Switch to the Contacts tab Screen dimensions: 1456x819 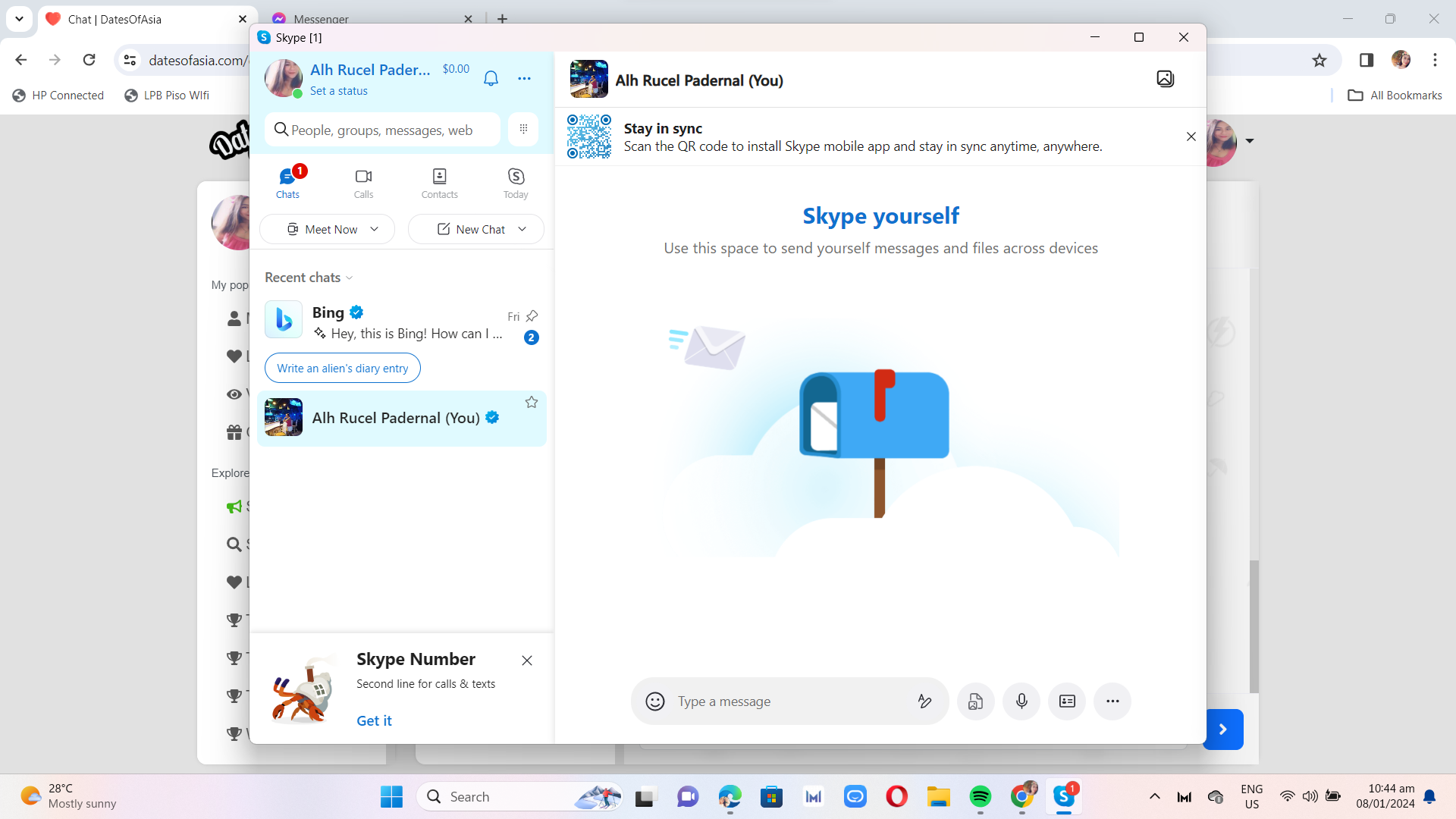pos(439,183)
